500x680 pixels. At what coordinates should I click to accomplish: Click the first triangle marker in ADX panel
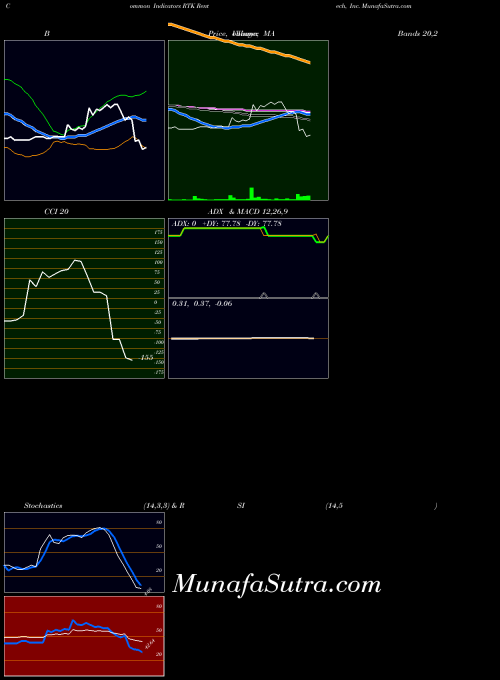coord(264,295)
